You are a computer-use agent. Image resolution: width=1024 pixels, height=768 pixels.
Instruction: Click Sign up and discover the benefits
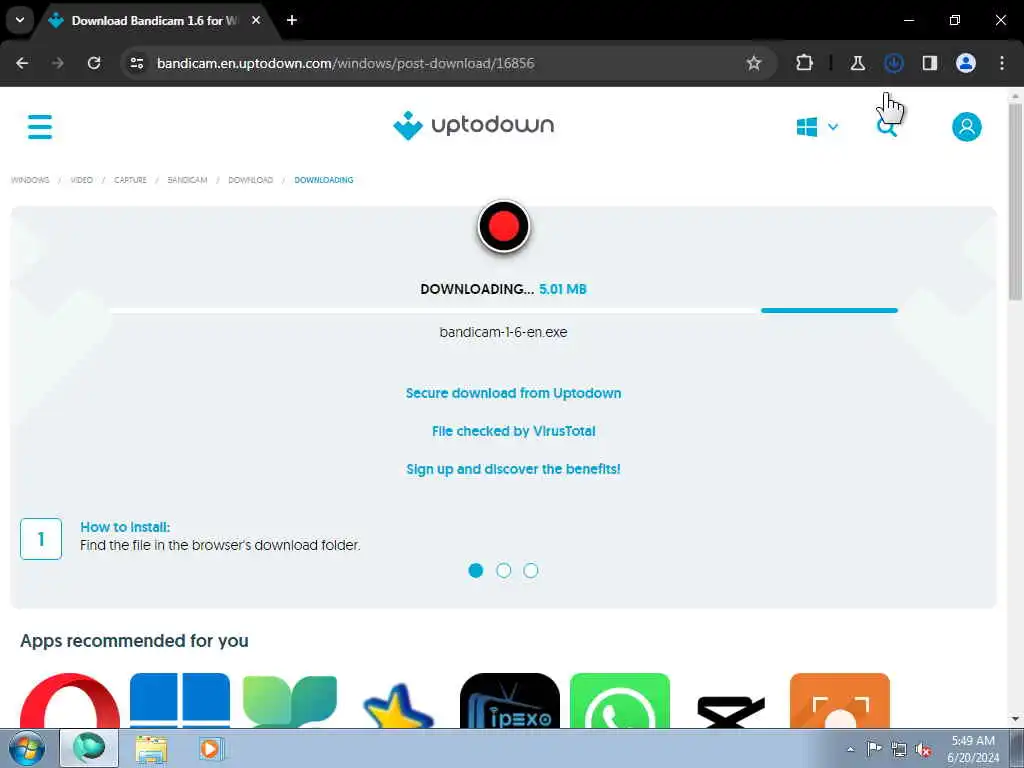click(x=513, y=469)
